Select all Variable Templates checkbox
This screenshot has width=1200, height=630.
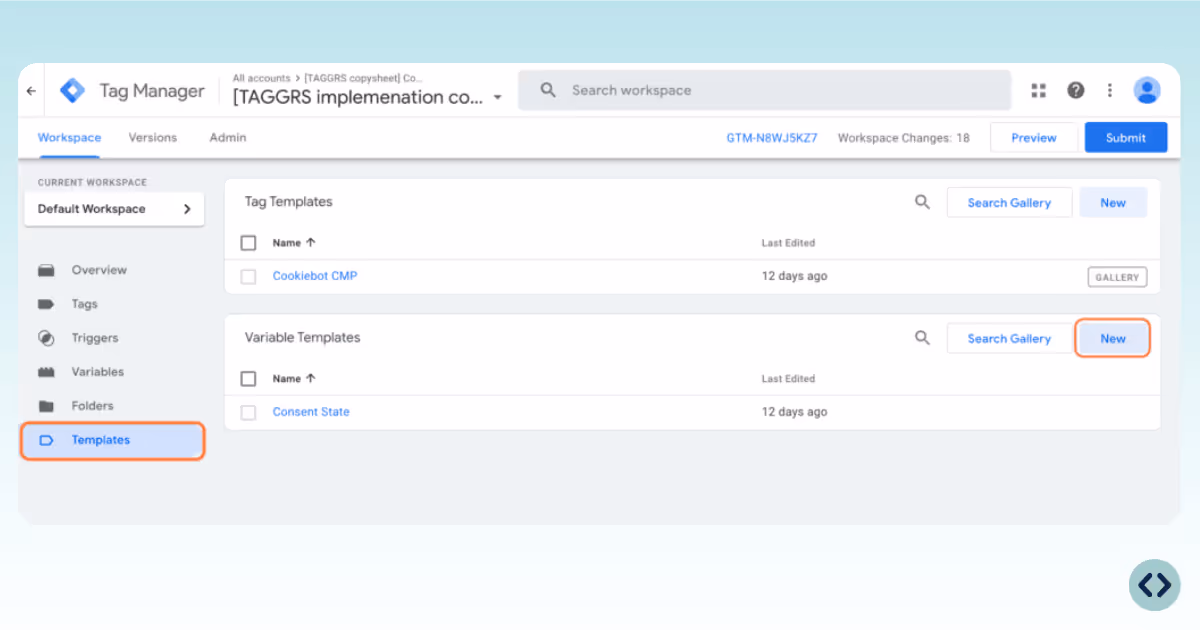(249, 379)
